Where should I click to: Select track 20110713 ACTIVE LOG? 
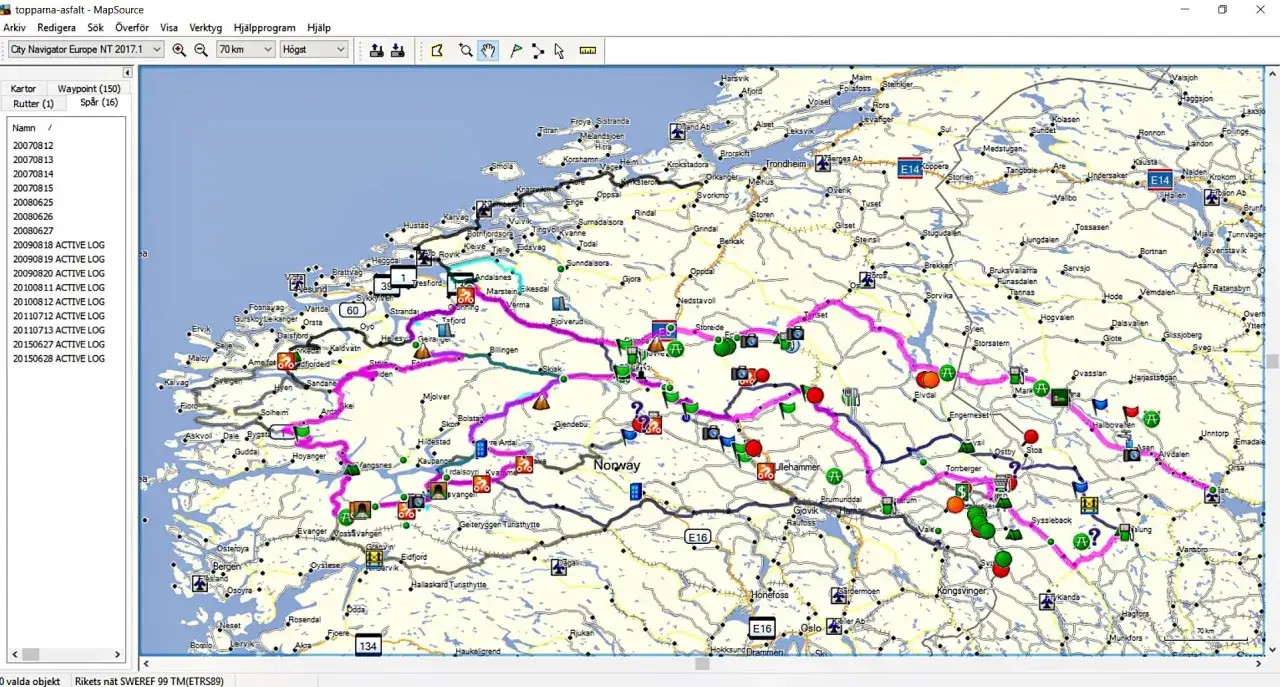pos(59,330)
